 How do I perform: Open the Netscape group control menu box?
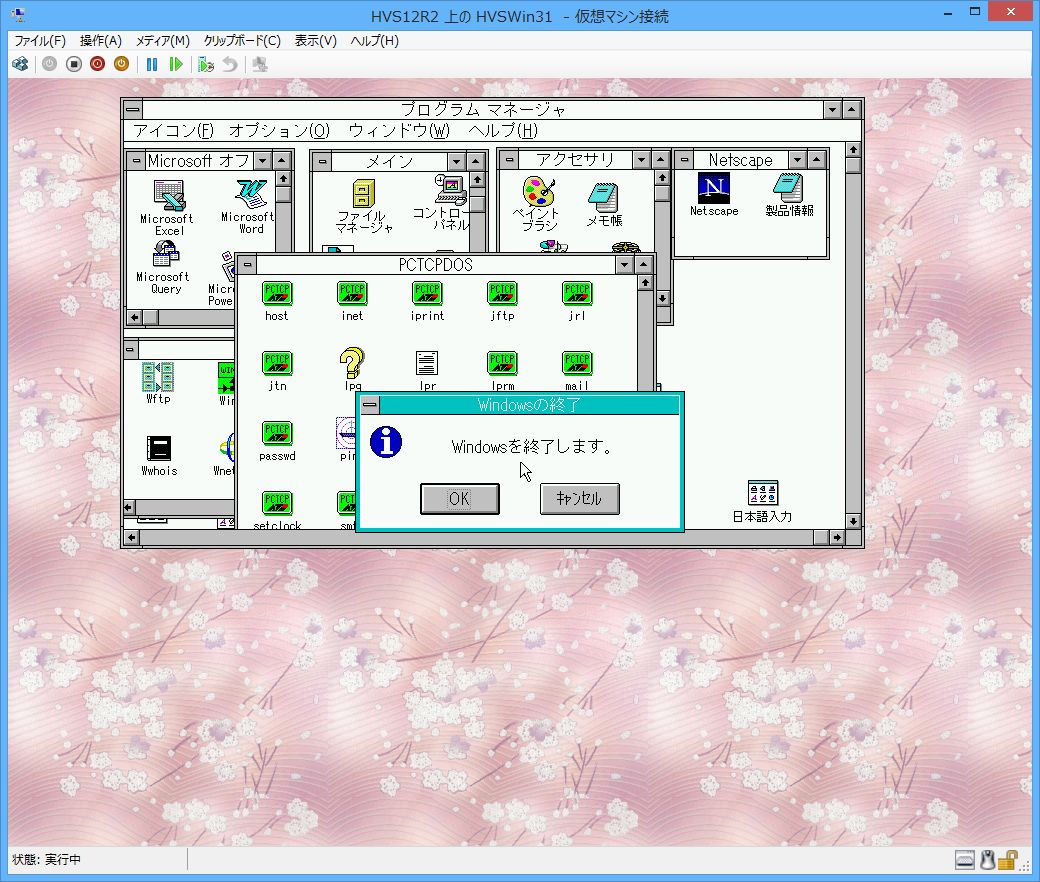(x=684, y=159)
